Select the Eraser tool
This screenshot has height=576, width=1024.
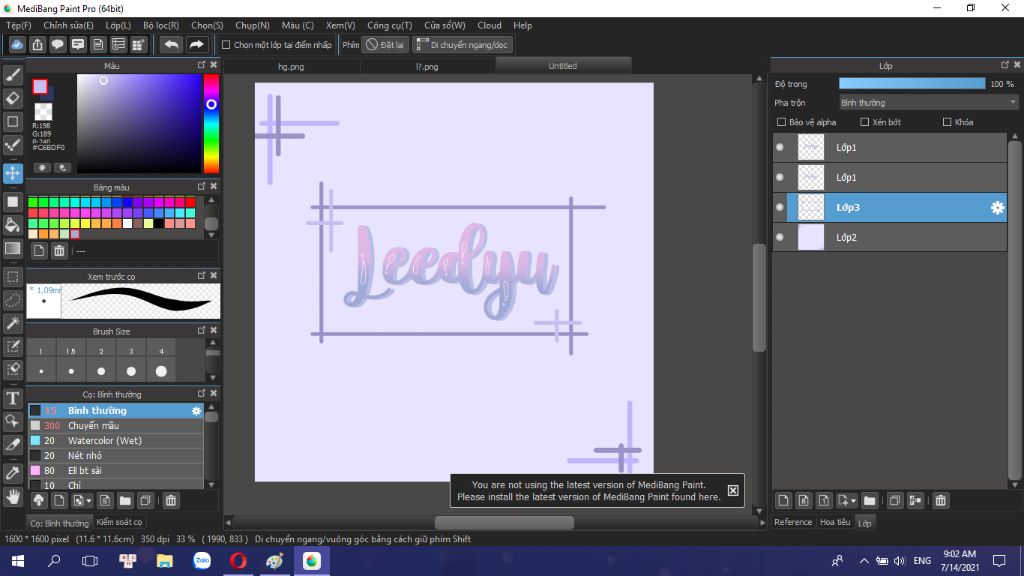click(12, 98)
